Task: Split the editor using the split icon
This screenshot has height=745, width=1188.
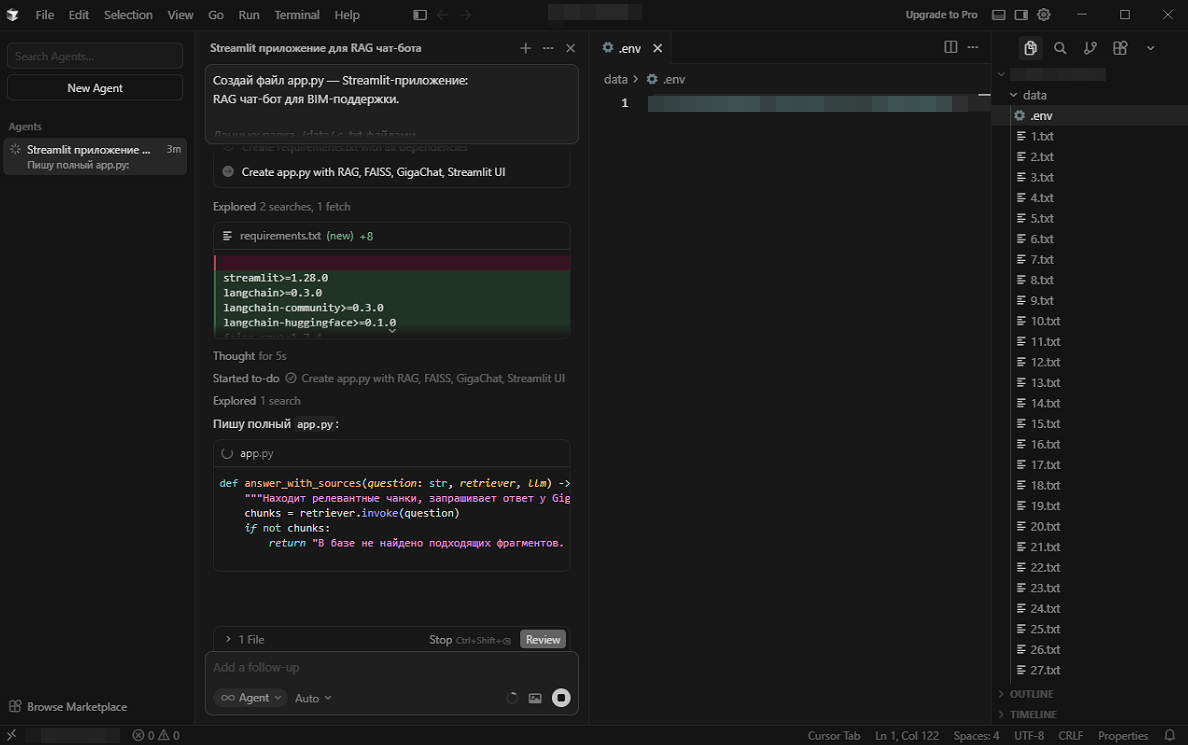Action: point(948,47)
